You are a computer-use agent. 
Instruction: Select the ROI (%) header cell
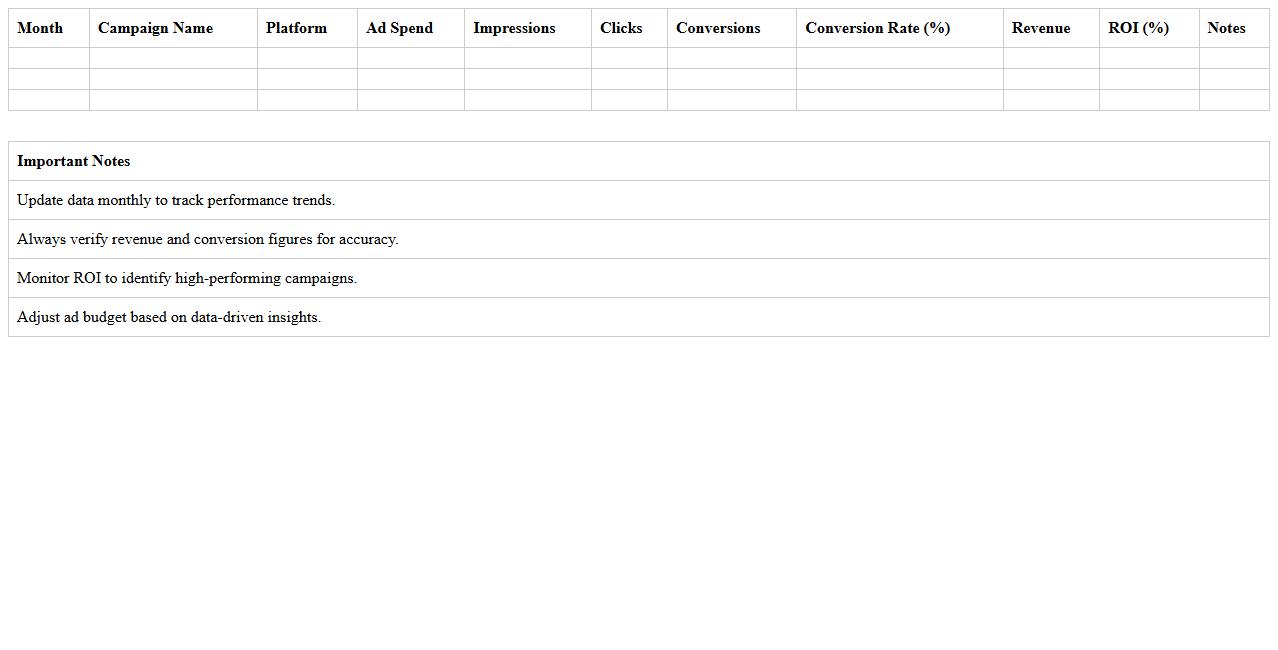click(x=1138, y=28)
